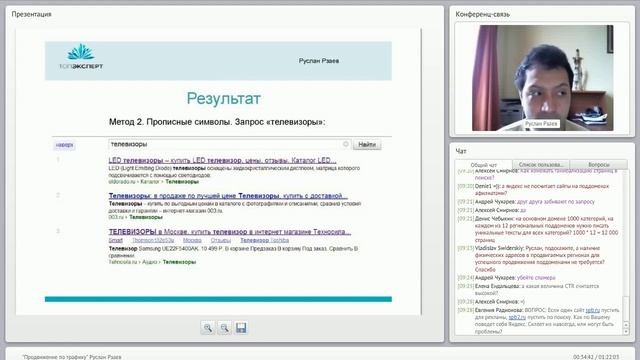Click the 'Найти' search button

367,144
